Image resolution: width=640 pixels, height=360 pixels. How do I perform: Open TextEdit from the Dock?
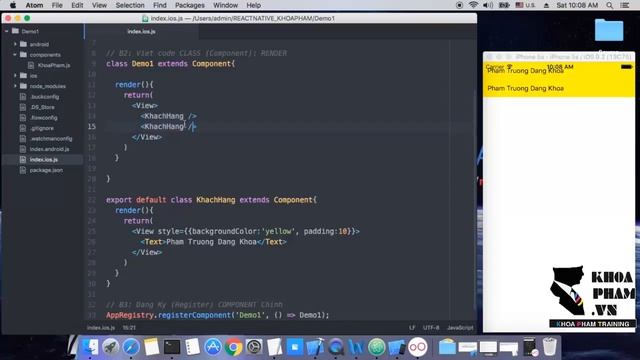tap(274, 347)
